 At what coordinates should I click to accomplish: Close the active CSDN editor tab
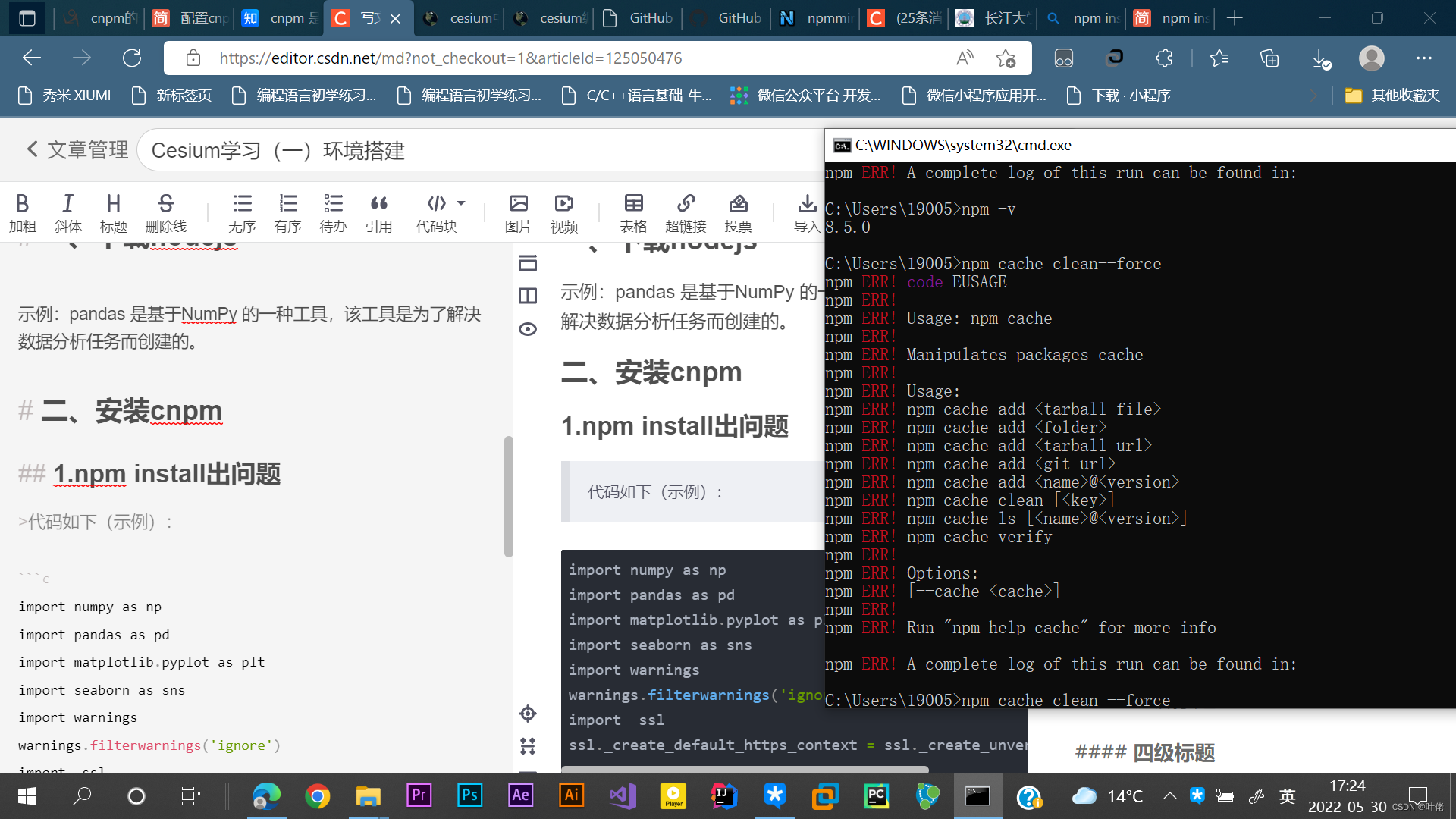coord(395,19)
